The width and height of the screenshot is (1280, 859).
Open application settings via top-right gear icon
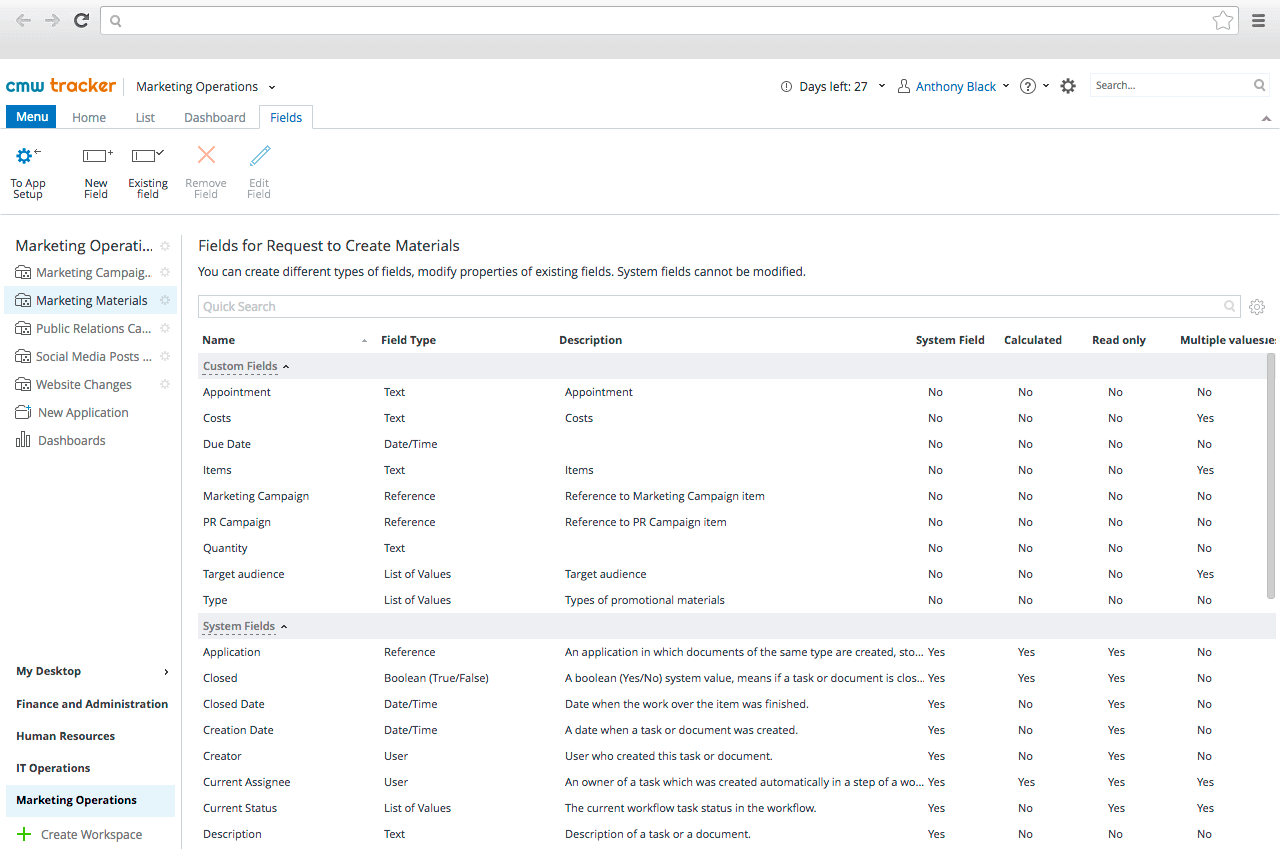tap(1067, 86)
